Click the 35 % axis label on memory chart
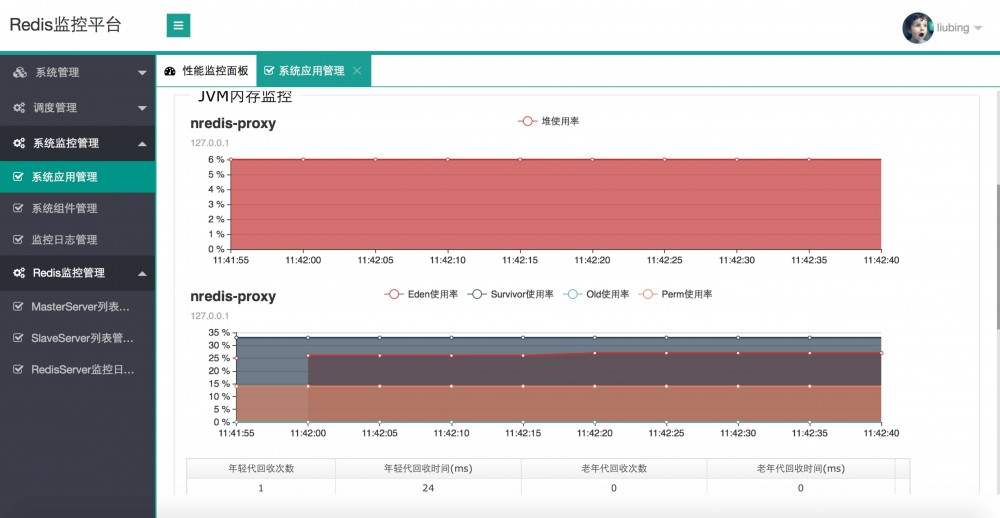 pos(219,332)
